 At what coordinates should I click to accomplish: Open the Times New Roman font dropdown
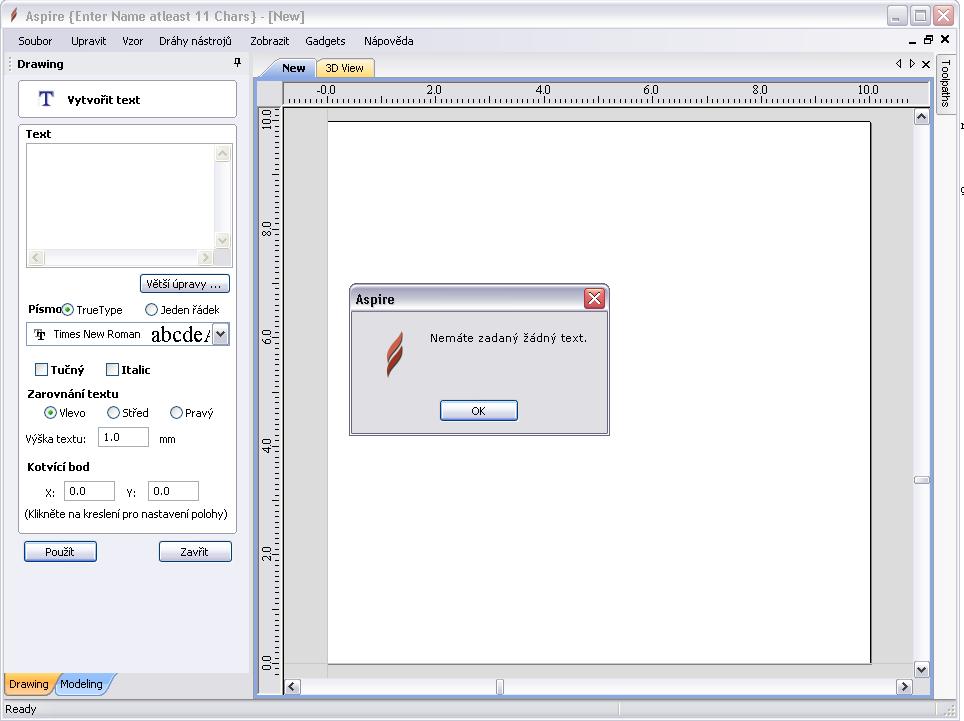click(x=220, y=334)
